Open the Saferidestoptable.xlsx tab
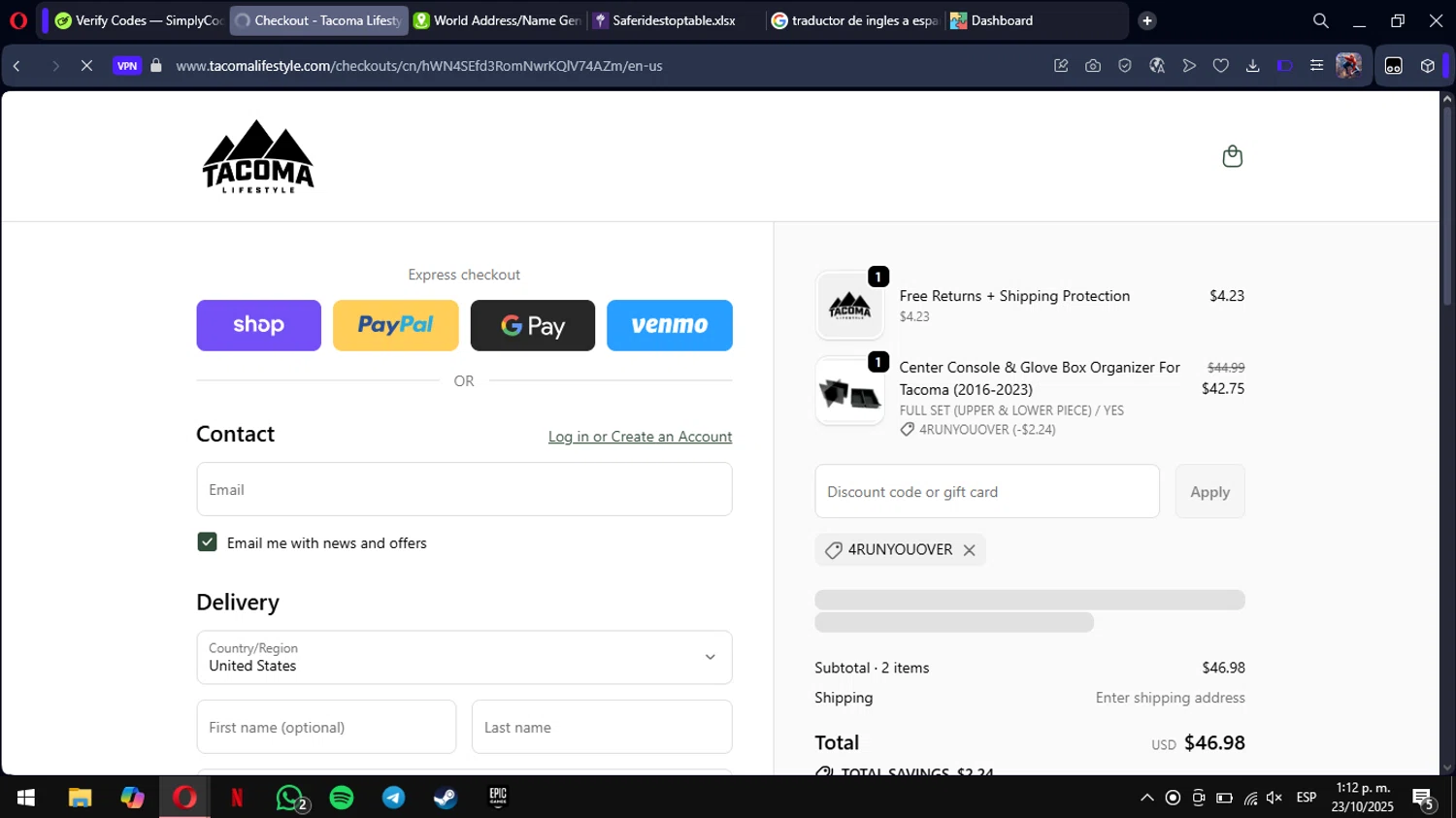 677,20
